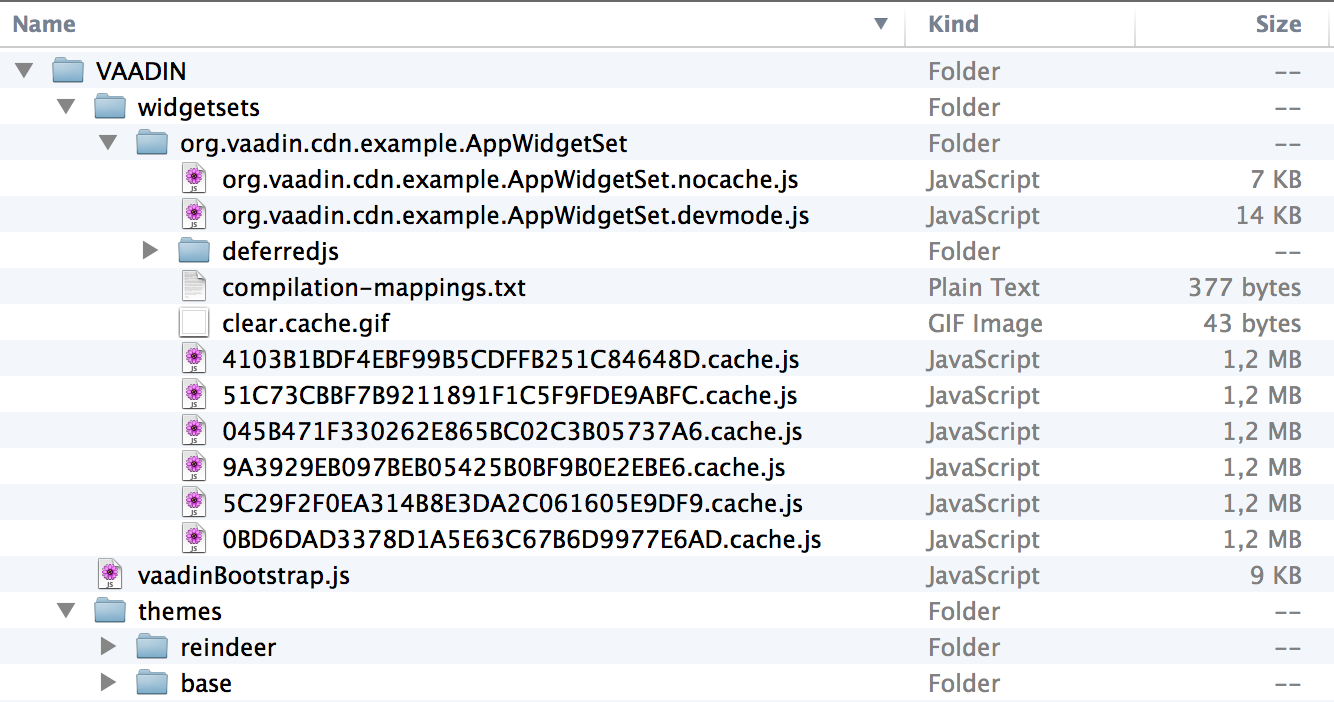Click the 51C73CBBF7B9211891F1C5F9FDE9ABFC.cache.js icon

(x=194, y=395)
